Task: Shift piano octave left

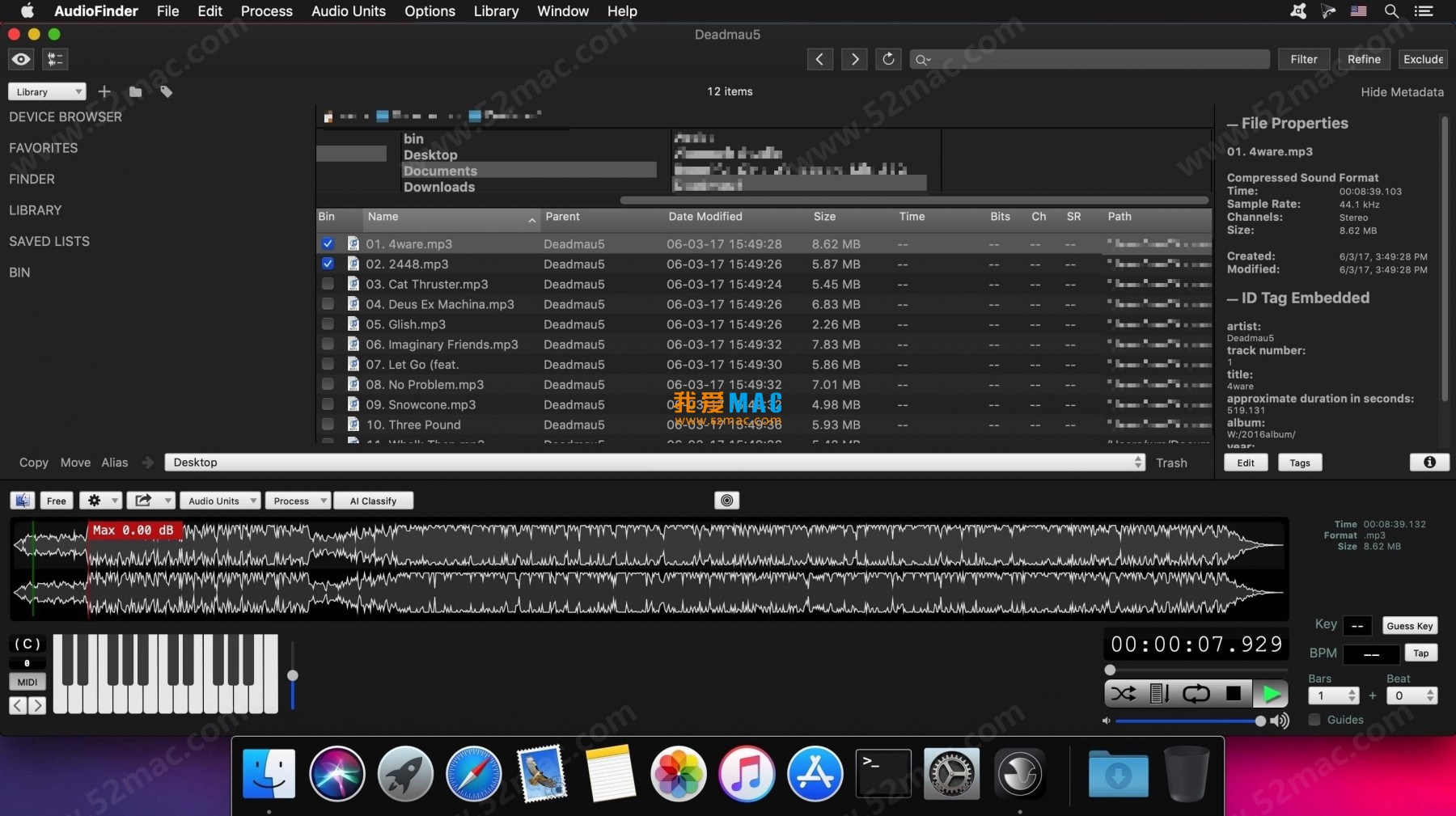Action: tap(18, 705)
